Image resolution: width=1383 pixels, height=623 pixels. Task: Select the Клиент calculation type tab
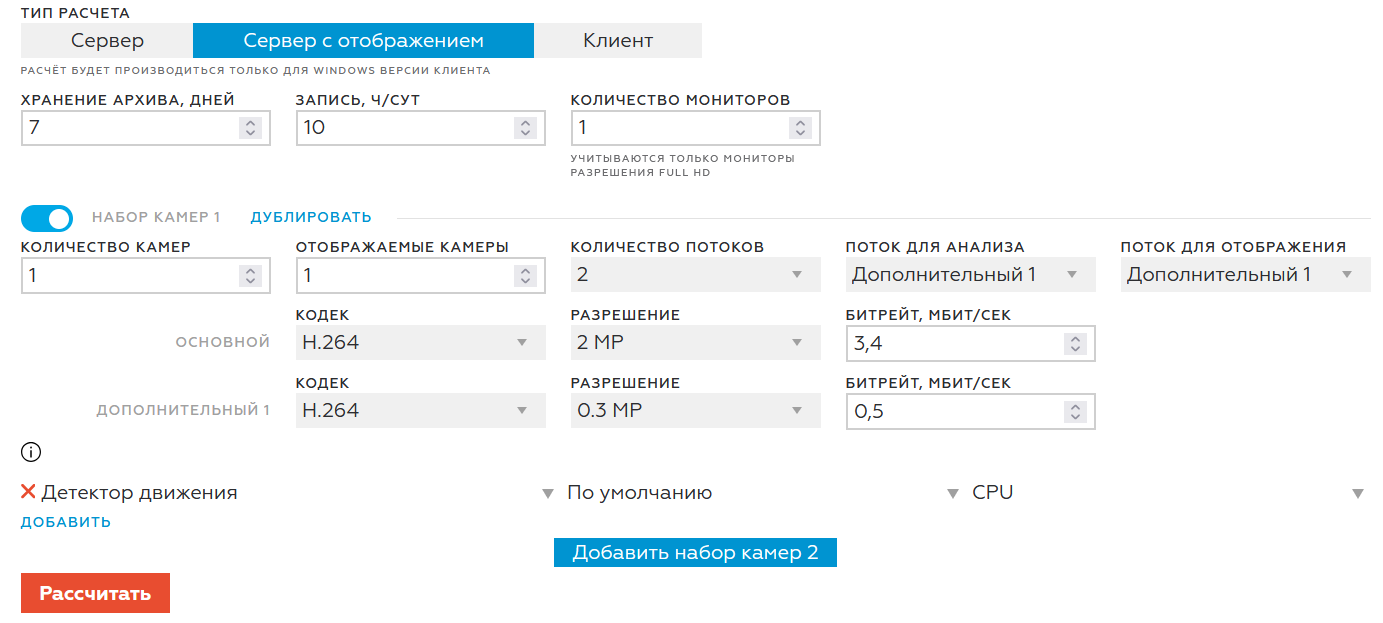pyautogui.click(x=618, y=41)
